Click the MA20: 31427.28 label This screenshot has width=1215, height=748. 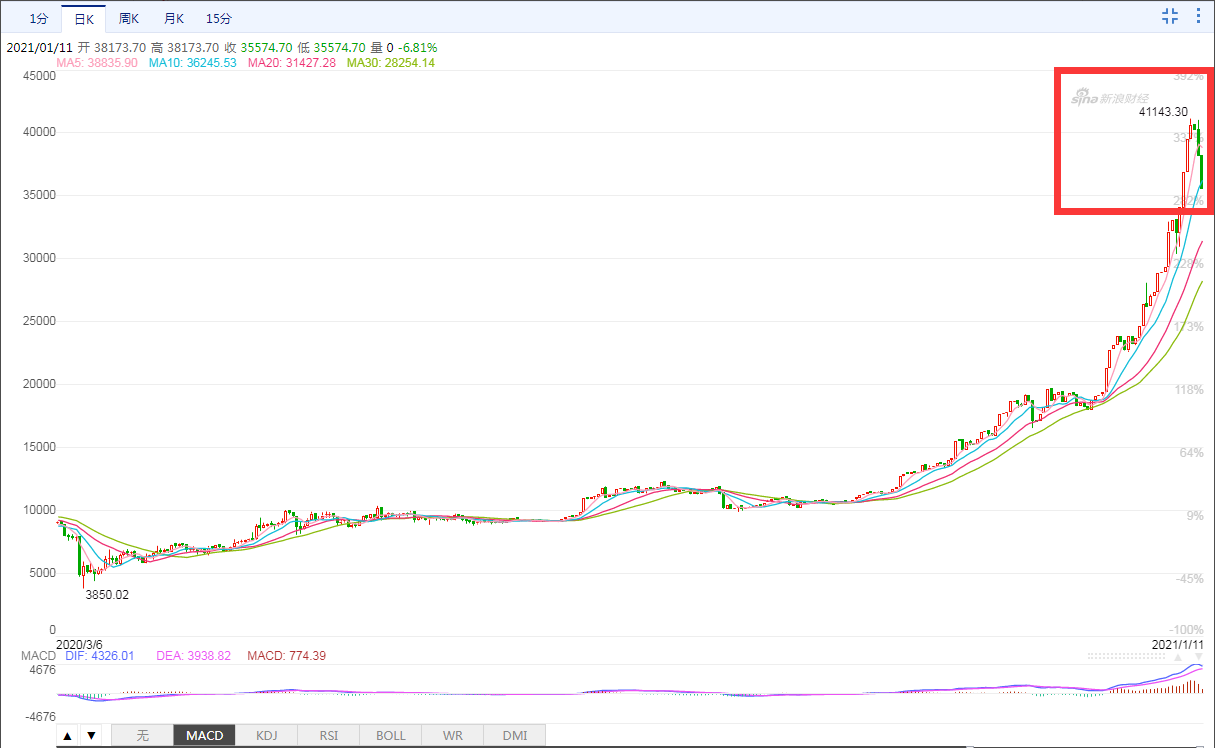291,62
